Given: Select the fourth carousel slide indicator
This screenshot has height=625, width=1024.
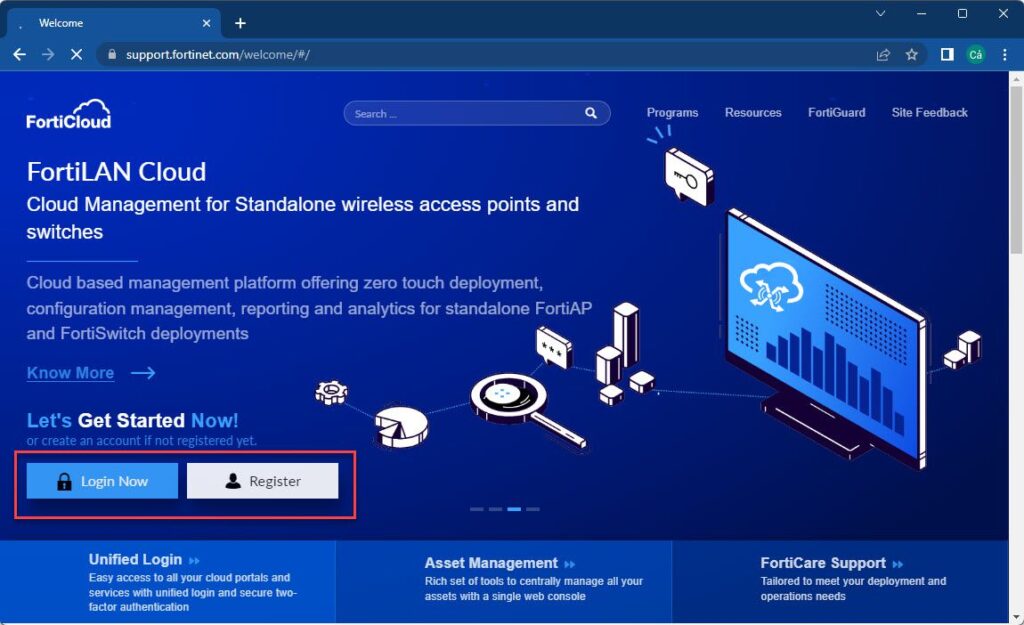Looking at the screenshot, I should tap(533, 509).
